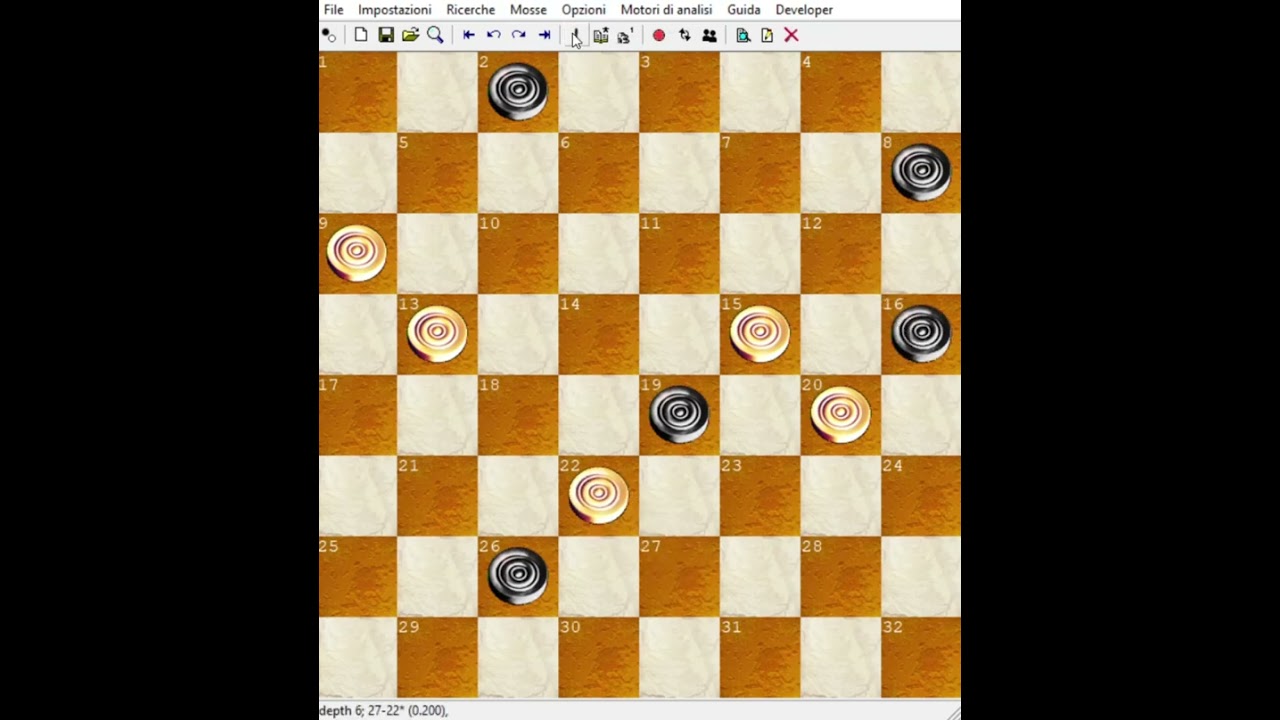Click the edit note document icon
Screen dimensions: 1280x720
pyautogui.click(x=767, y=35)
